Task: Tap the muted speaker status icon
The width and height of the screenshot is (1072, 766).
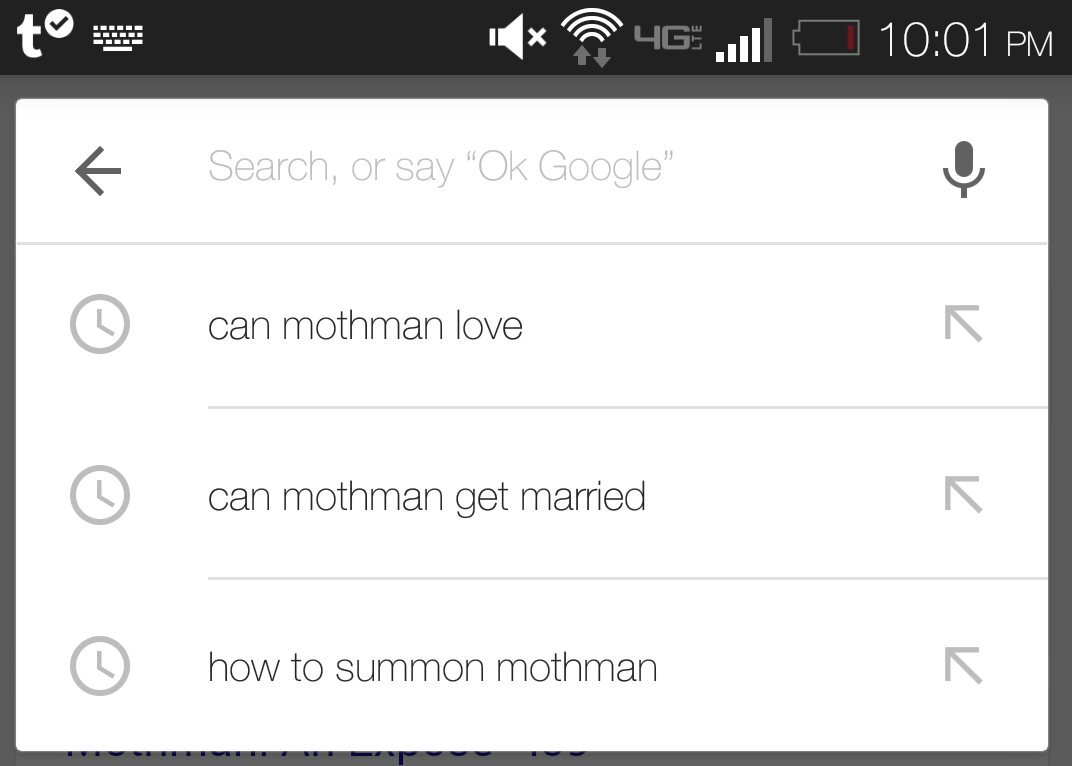Action: 518,37
